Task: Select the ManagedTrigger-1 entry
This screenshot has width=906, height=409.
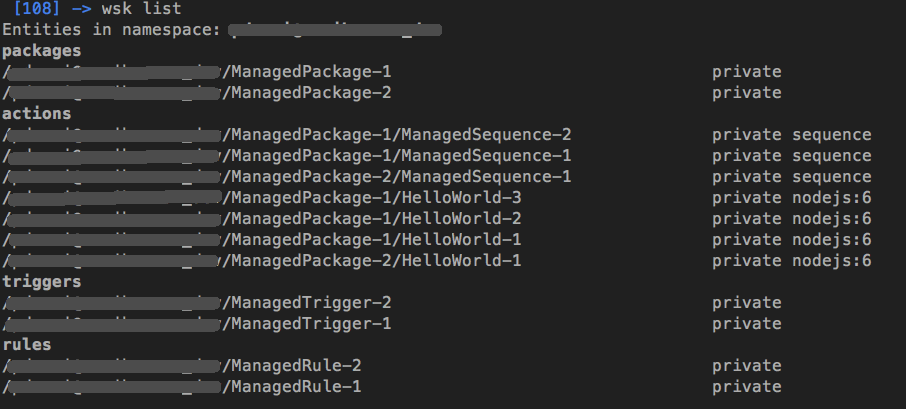Action: coord(306,324)
